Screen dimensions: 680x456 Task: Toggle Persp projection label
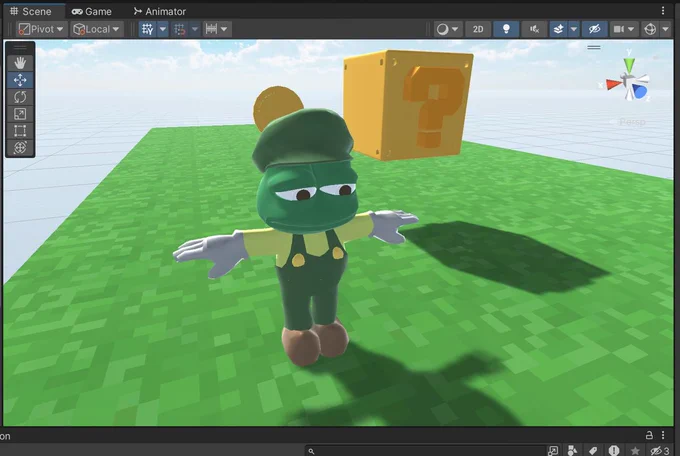(x=632, y=122)
